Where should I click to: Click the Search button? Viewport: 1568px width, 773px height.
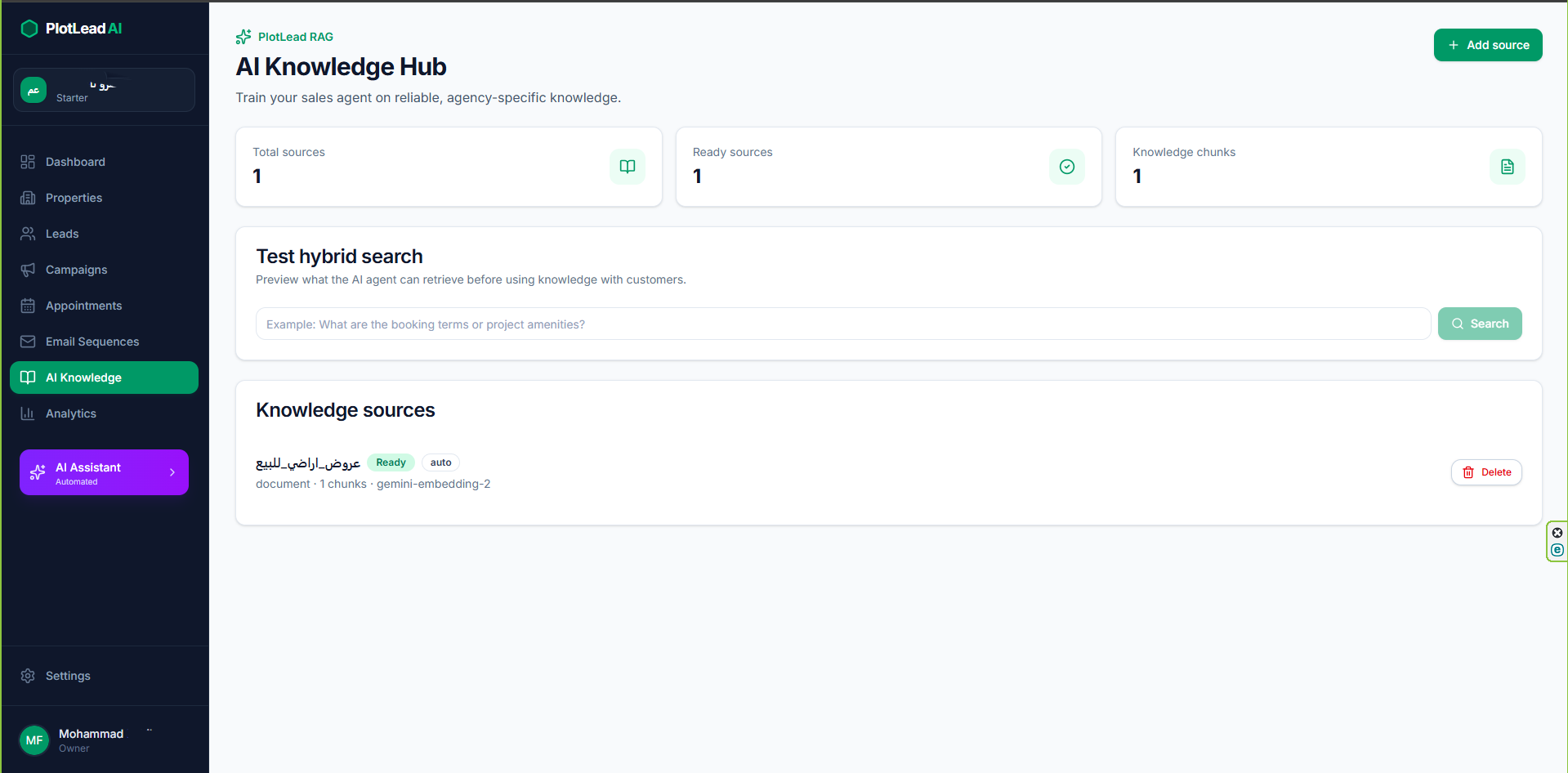coord(1480,324)
